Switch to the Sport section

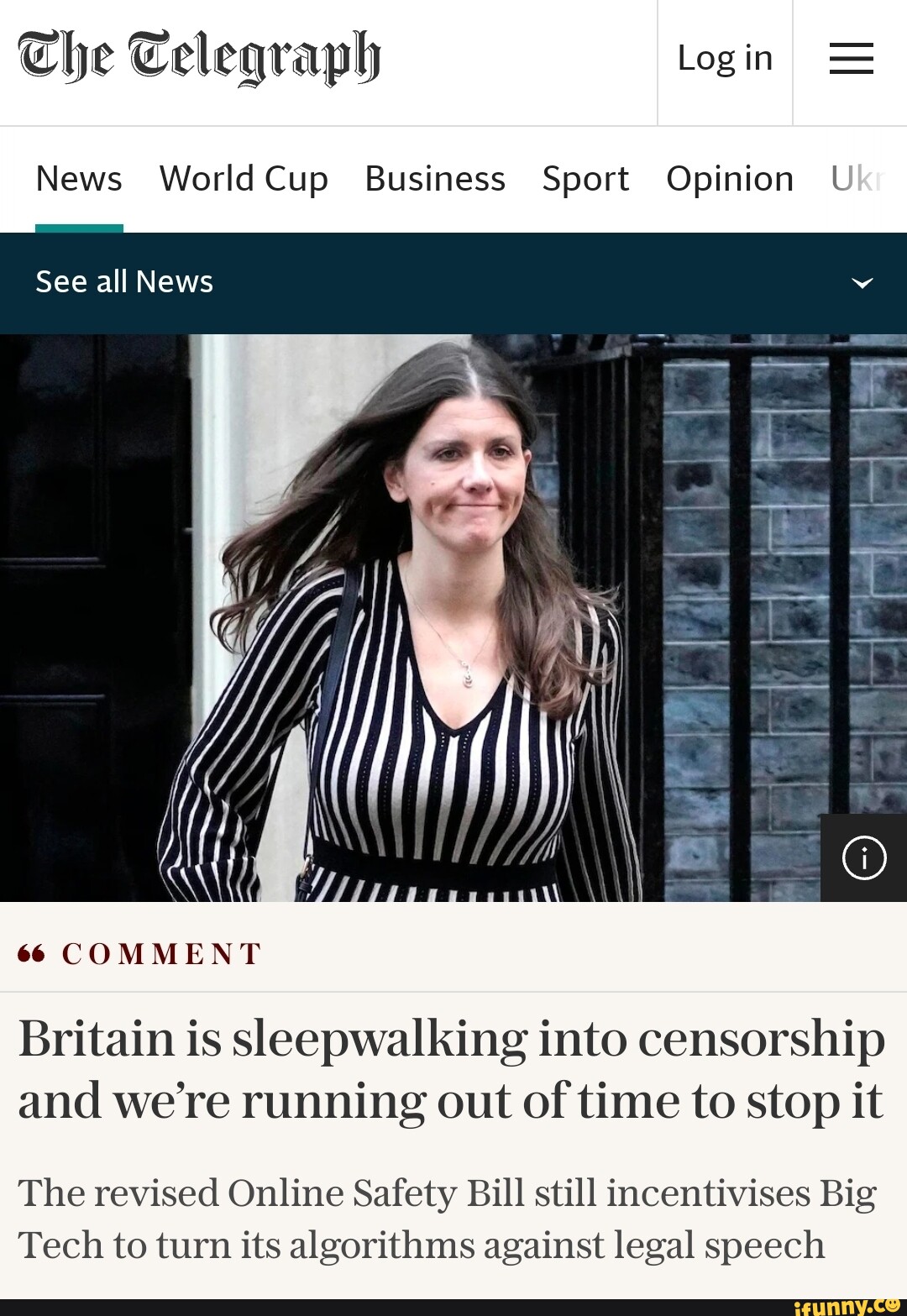(x=585, y=179)
